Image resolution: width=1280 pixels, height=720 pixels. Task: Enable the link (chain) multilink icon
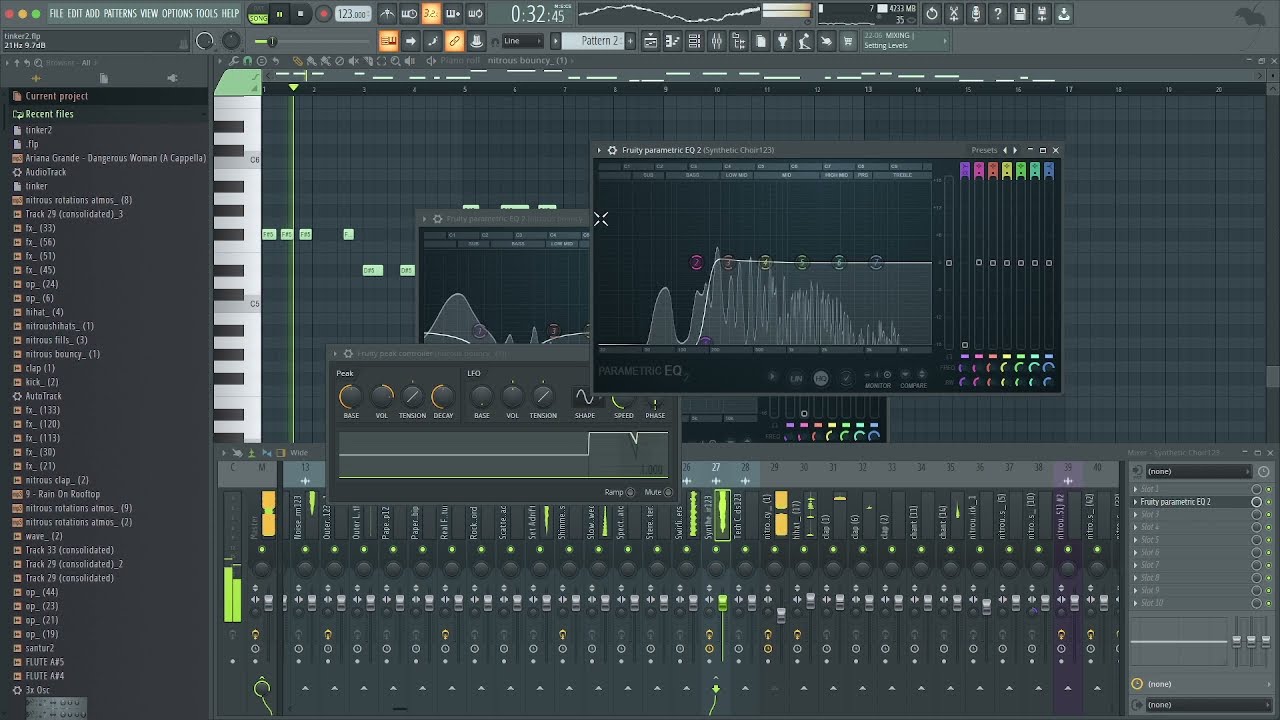pos(454,41)
